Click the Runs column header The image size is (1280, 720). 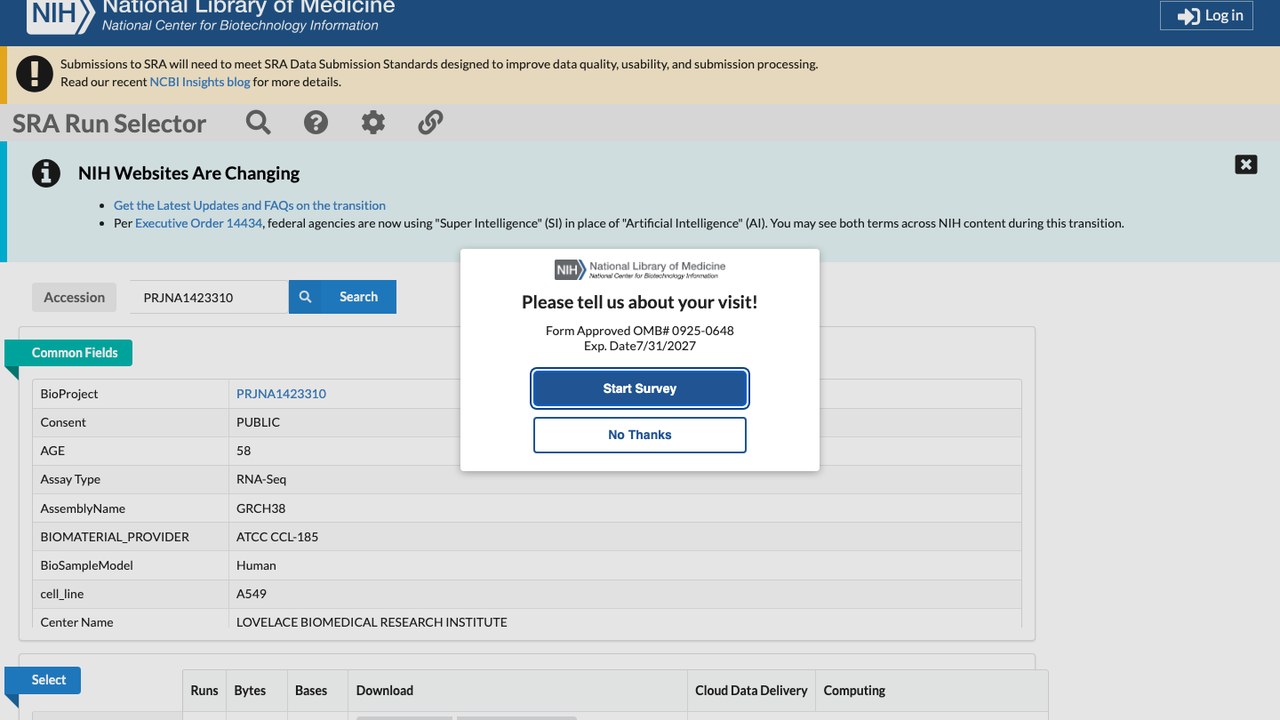[204, 690]
